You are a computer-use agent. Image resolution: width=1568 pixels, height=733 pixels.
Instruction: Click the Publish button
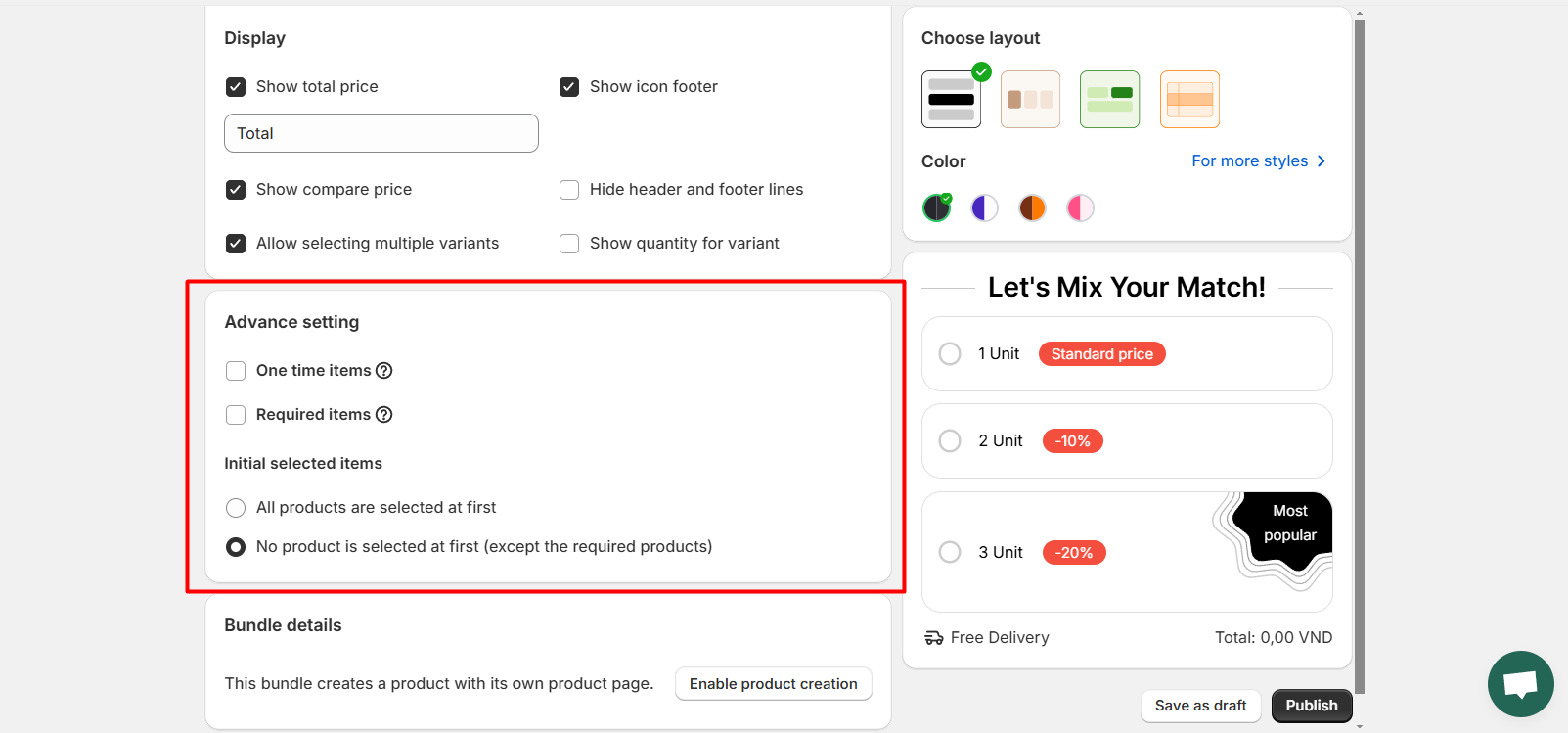pyautogui.click(x=1312, y=706)
